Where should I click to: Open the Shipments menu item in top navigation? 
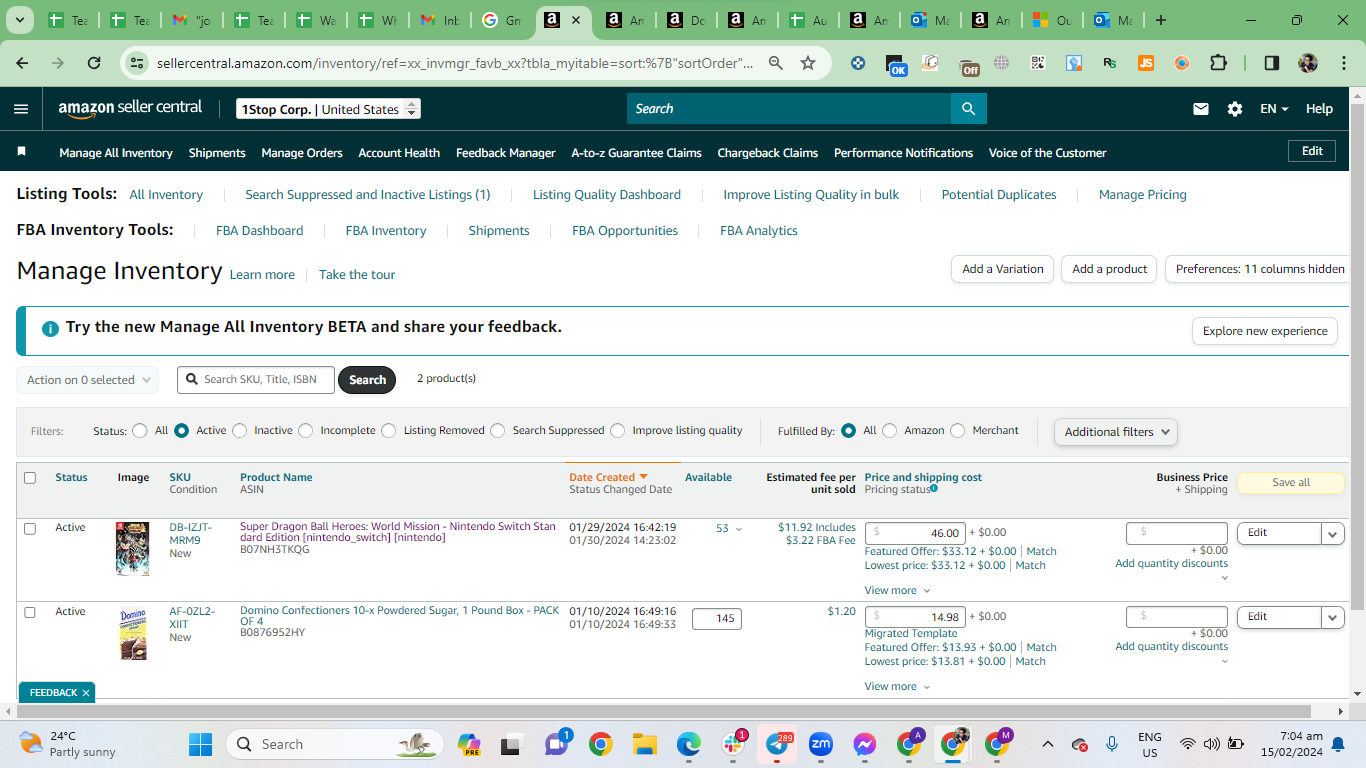click(x=217, y=153)
